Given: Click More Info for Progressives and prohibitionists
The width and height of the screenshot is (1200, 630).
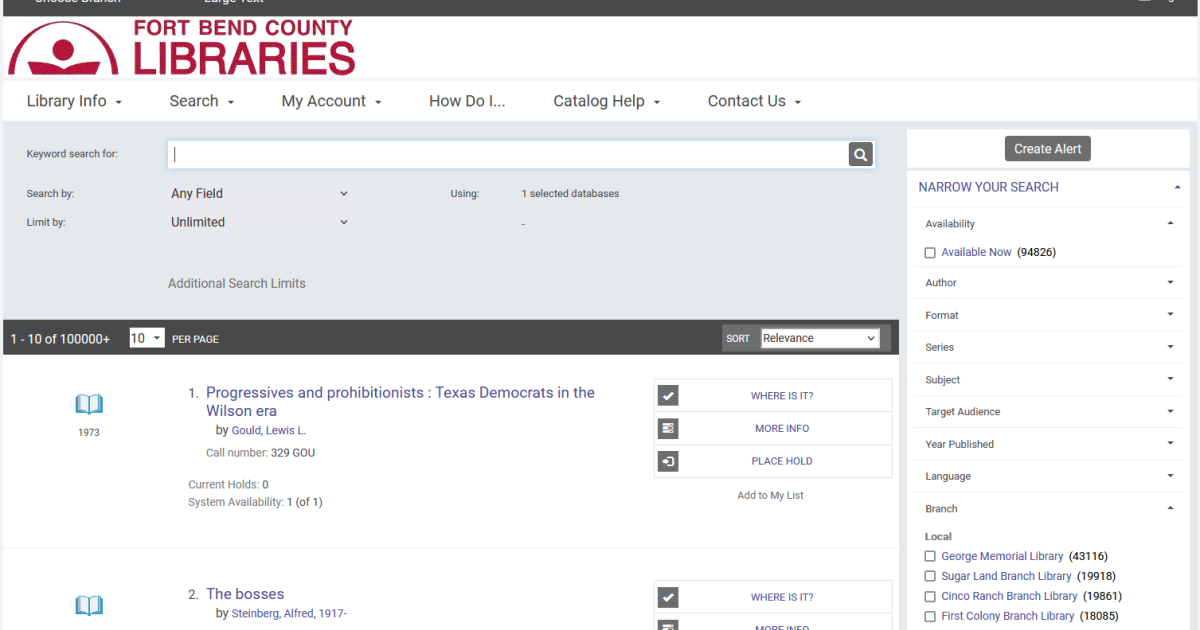Looking at the screenshot, I should 782,428.
